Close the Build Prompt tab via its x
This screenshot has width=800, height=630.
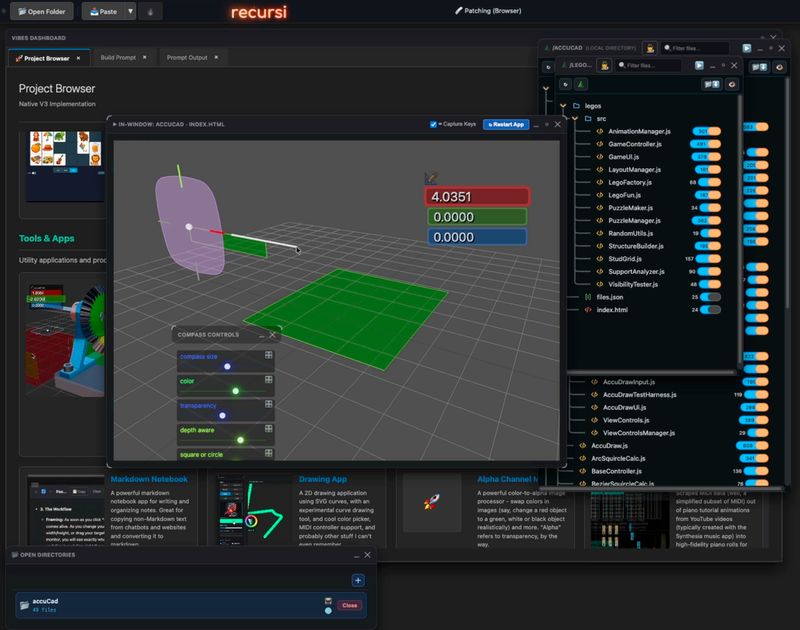145,58
